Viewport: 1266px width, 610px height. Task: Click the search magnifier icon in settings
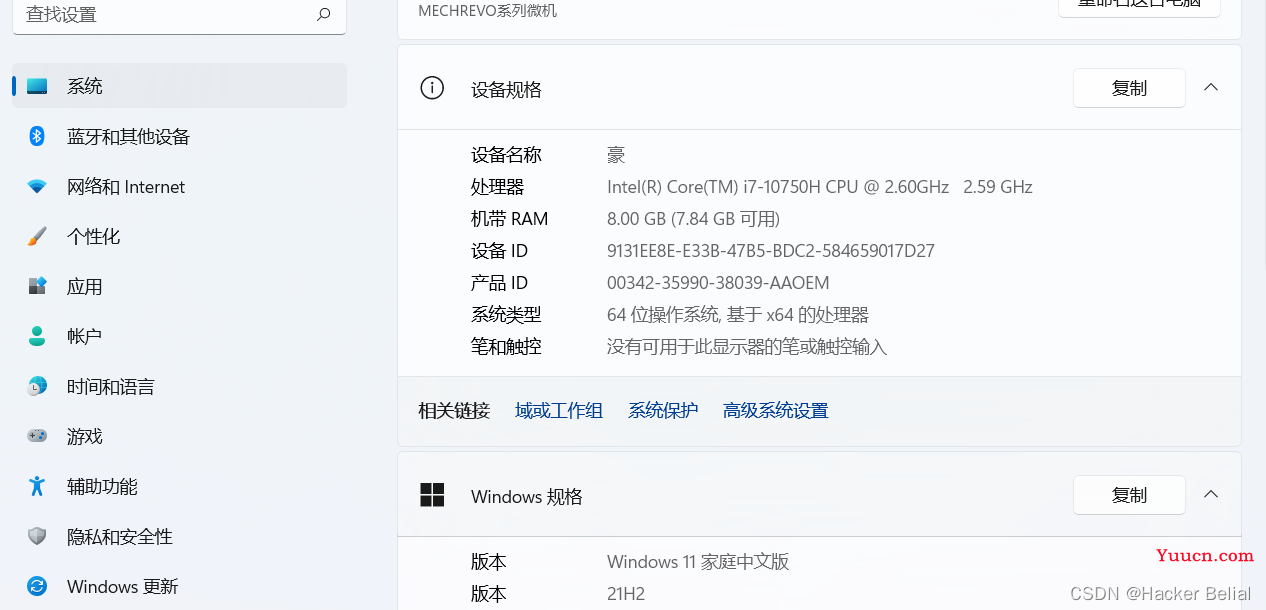[x=323, y=15]
